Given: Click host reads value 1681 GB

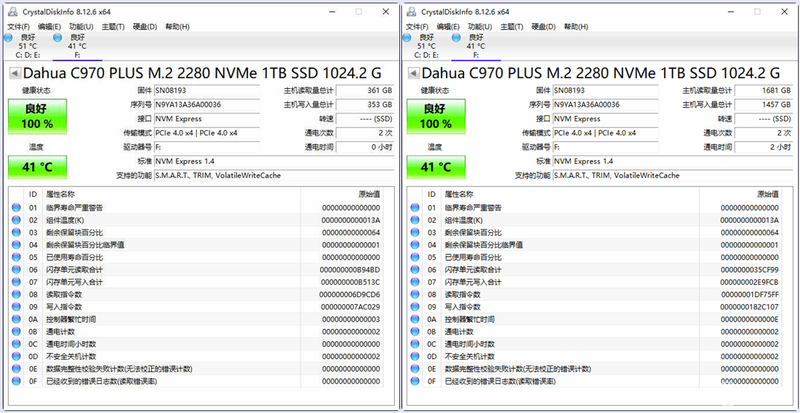Looking at the screenshot, I should point(764,90).
